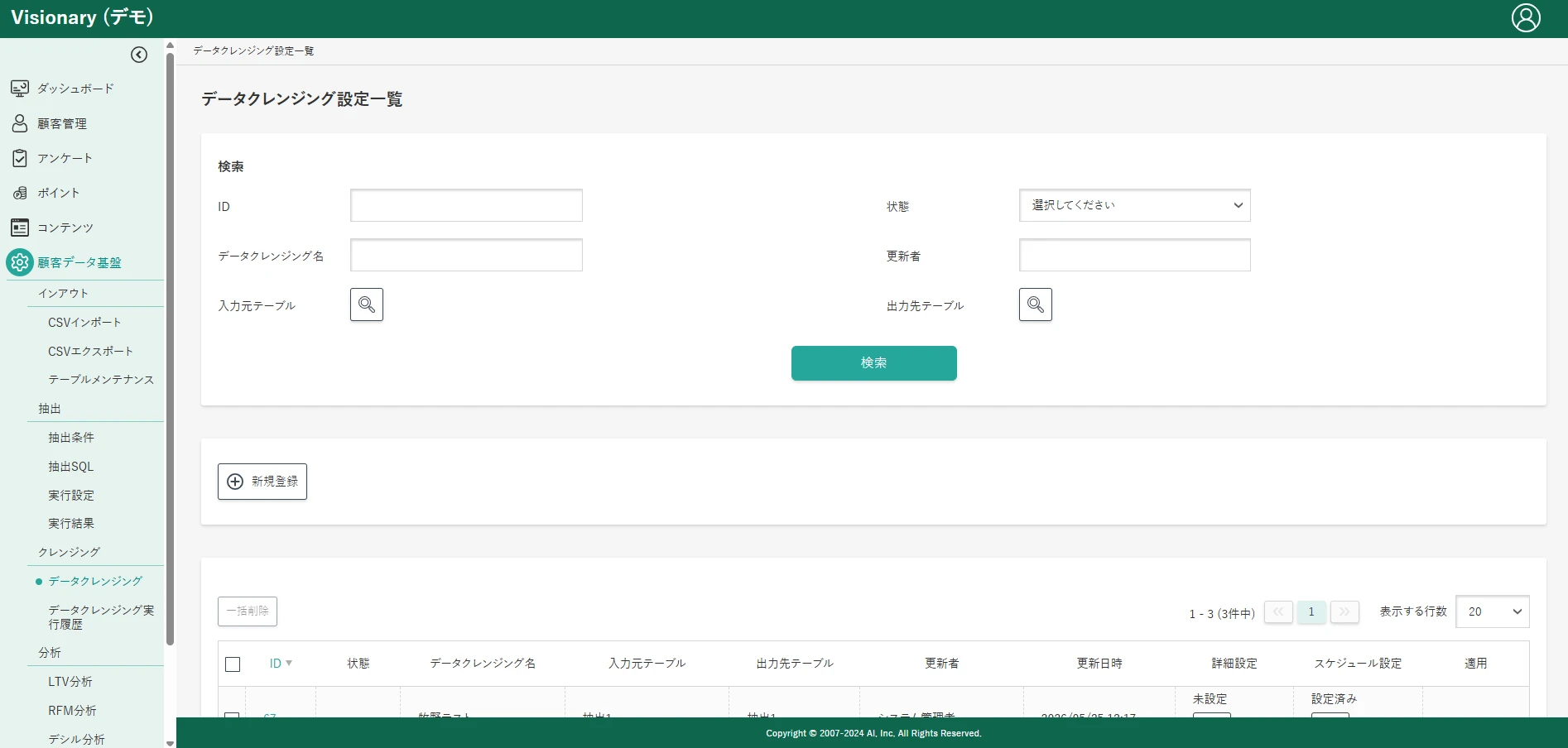Viewport: 1568px width, 748px height.
Task: Click the コンテンツ layout icon
Action: 20,228
